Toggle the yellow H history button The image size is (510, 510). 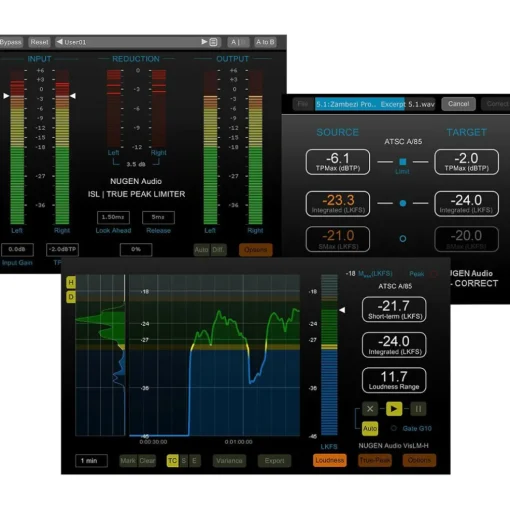click(x=71, y=283)
